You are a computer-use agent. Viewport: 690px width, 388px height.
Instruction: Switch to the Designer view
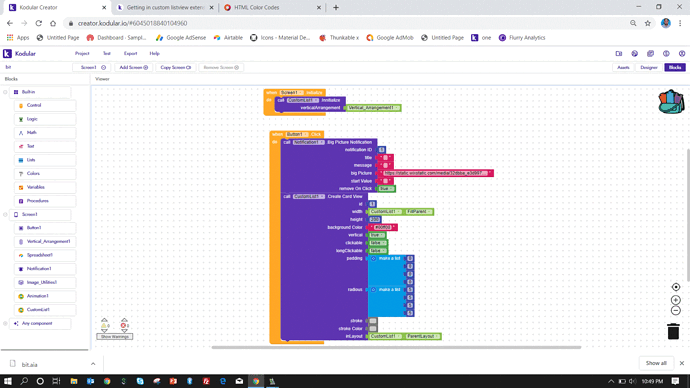coord(649,68)
